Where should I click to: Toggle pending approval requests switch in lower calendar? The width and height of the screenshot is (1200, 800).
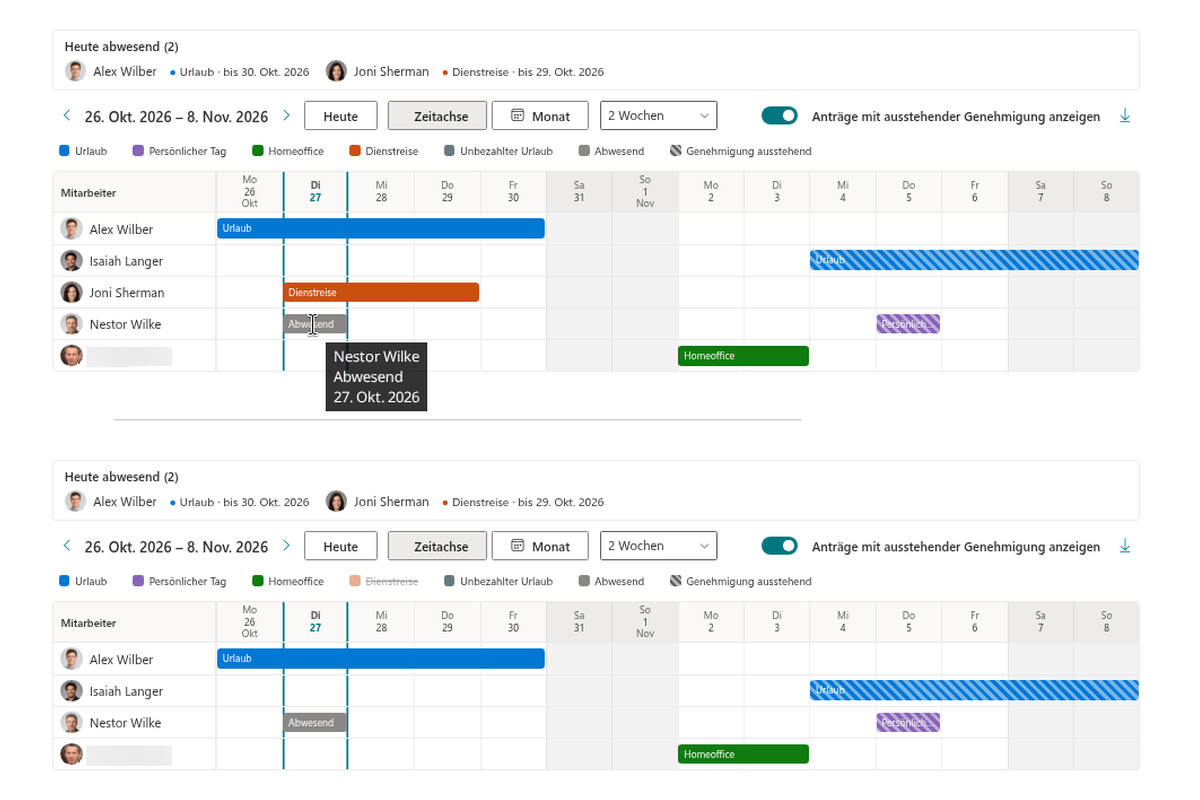780,546
